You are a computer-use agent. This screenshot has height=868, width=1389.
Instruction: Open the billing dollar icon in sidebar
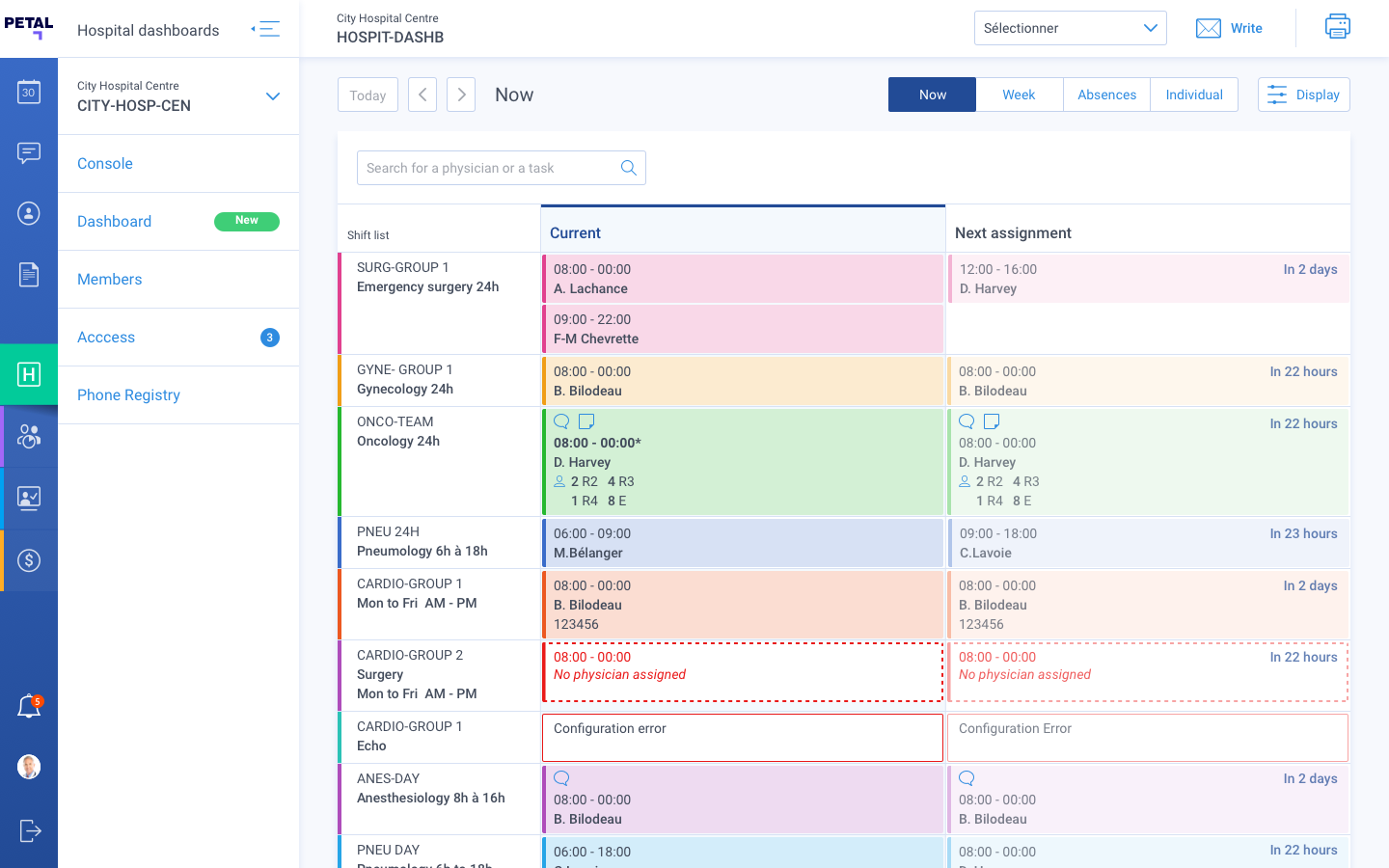coord(29,558)
